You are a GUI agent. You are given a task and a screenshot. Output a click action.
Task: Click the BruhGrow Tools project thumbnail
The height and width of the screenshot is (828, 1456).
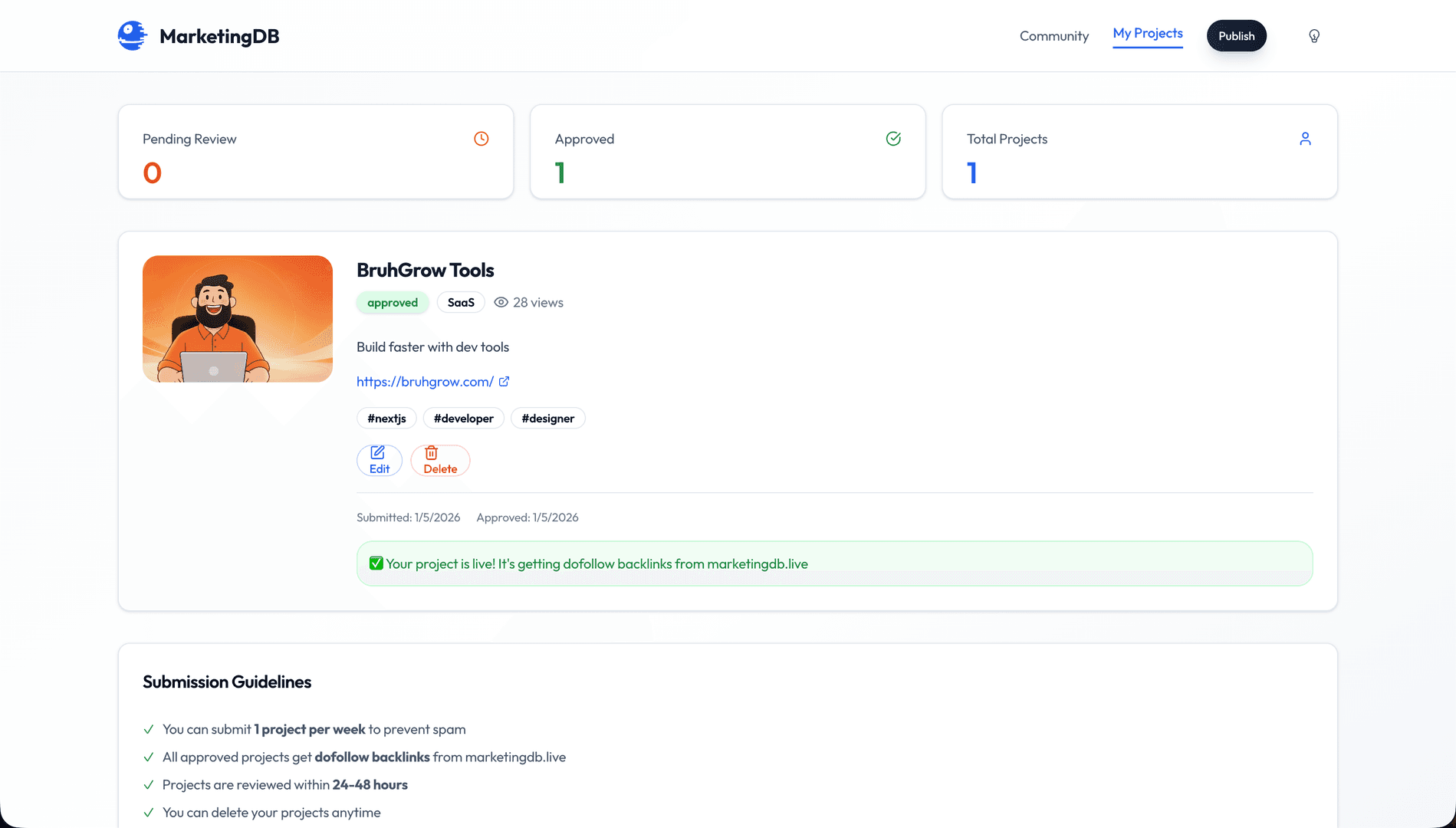click(237, 319)
